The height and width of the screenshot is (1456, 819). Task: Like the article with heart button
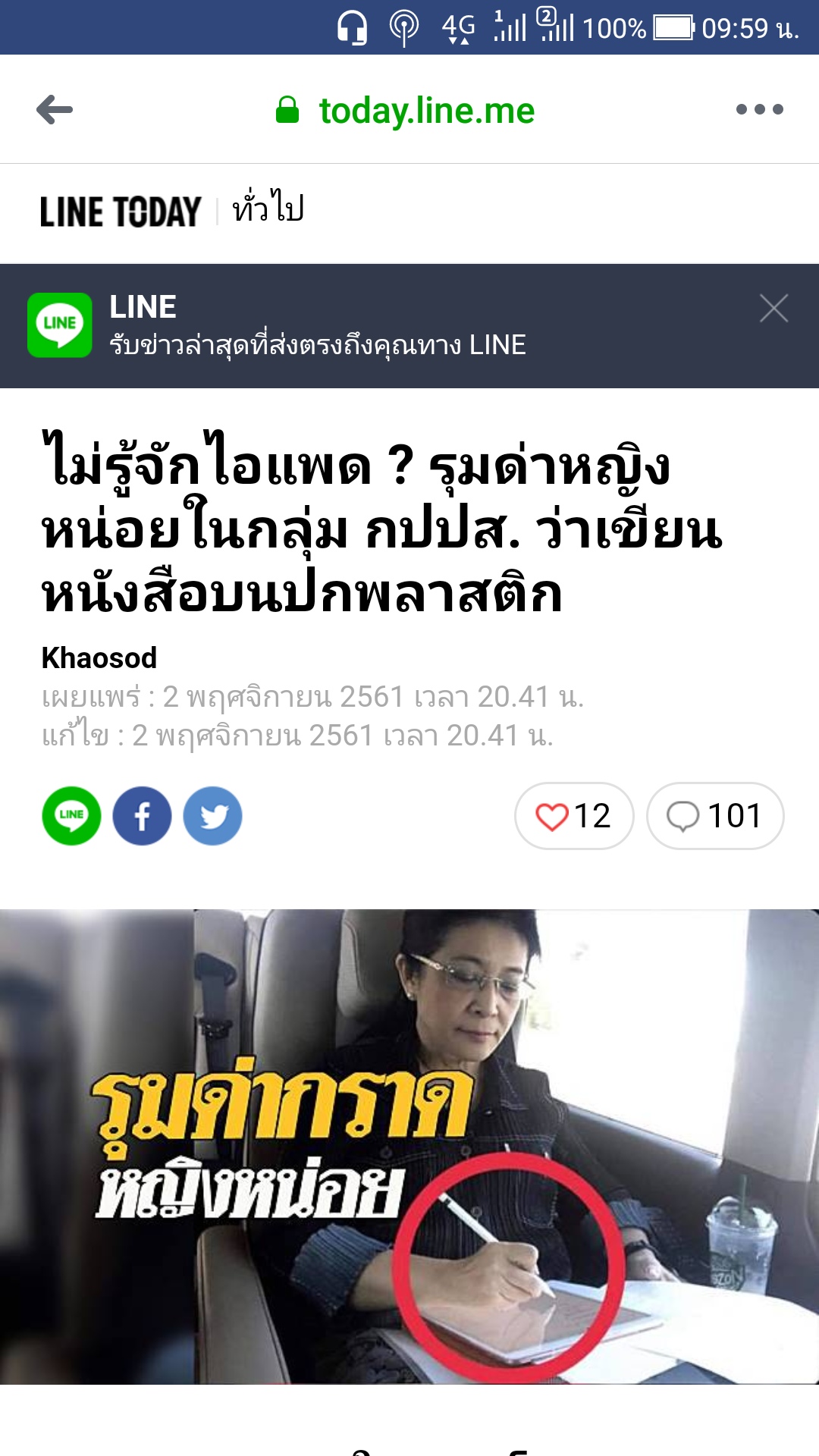coord(574,816)
